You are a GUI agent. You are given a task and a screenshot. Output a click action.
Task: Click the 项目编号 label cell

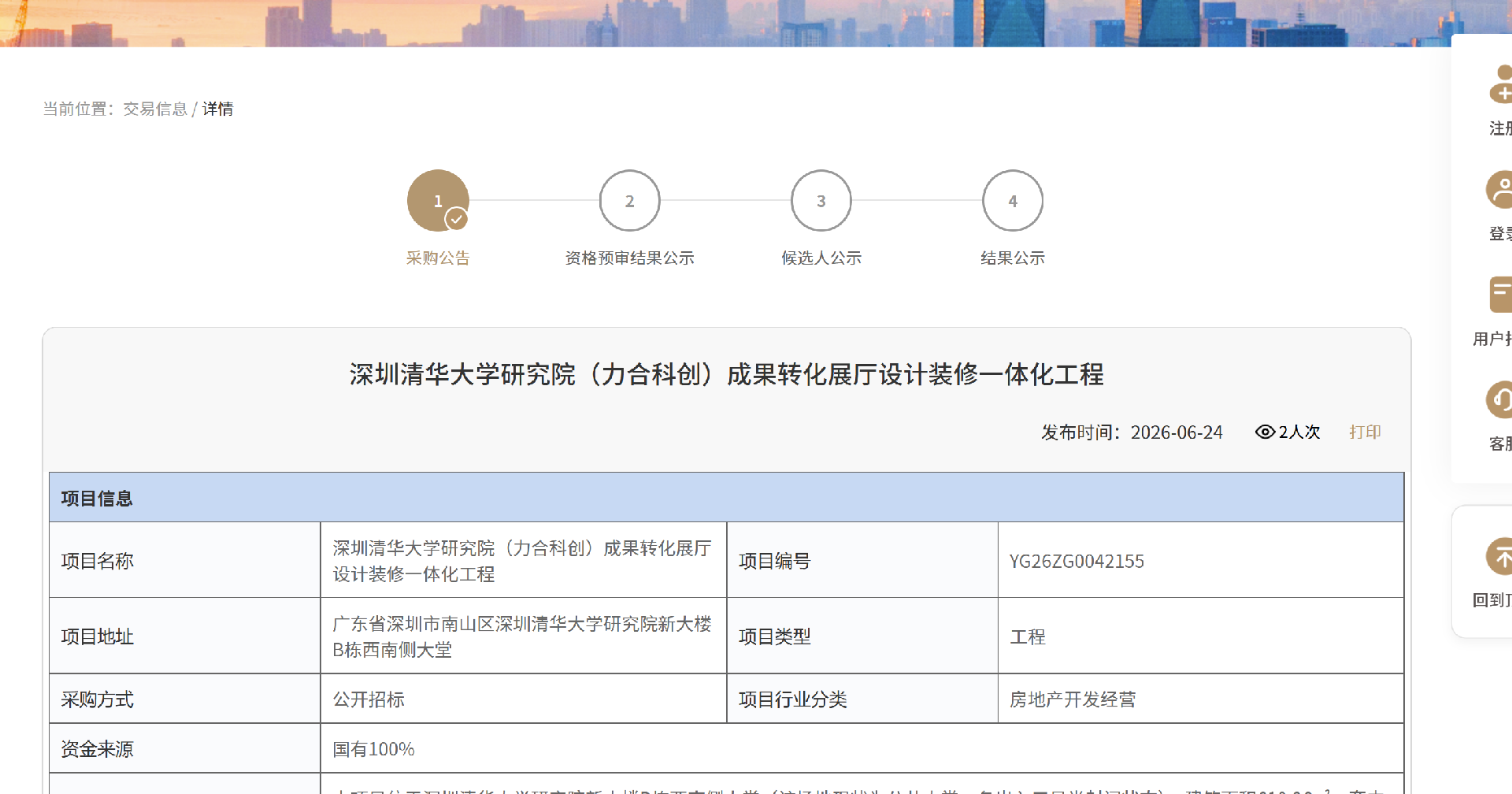click(x=862, y=560)
